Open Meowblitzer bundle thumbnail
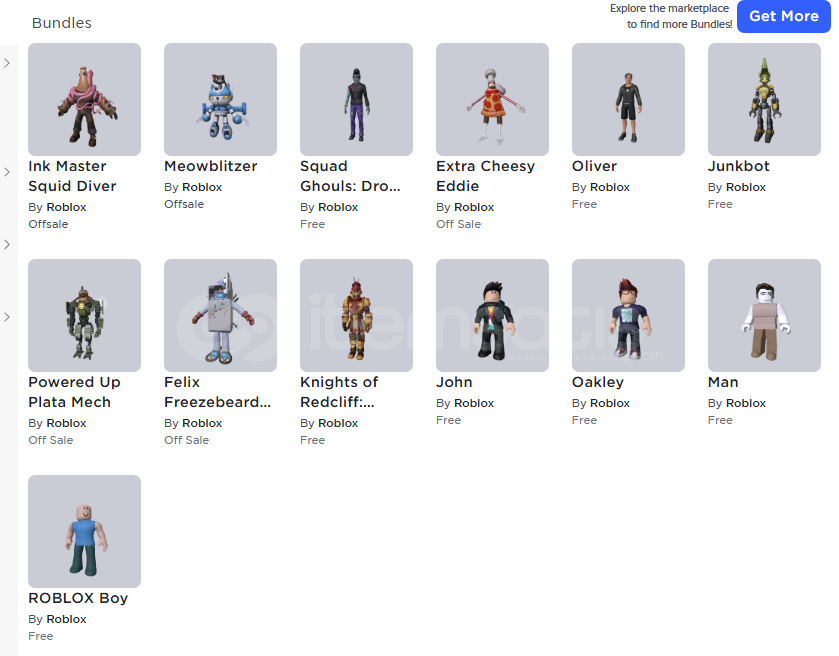The image size is (839, 656). (220, 100)
